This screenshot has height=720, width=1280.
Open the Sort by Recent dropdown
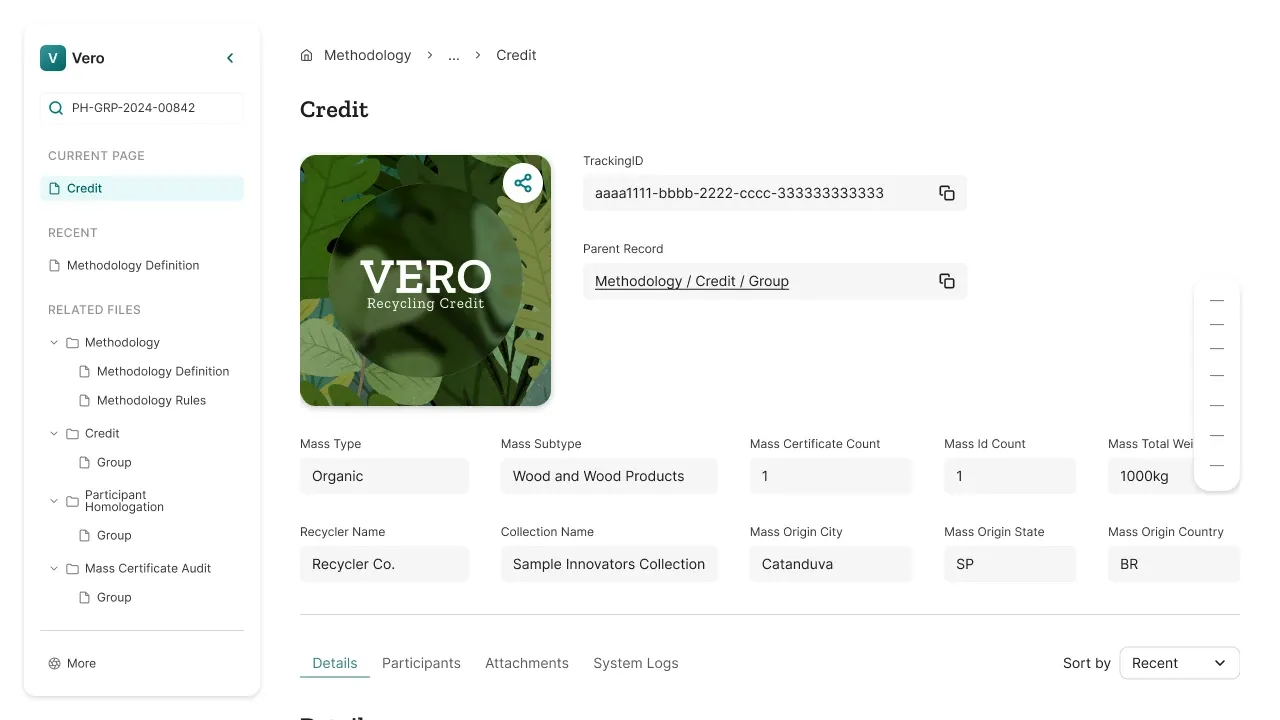(x=1179, y=663)
